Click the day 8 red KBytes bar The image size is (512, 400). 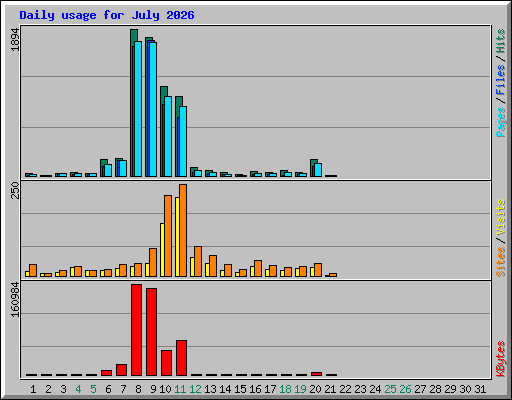tap(136, 330)
